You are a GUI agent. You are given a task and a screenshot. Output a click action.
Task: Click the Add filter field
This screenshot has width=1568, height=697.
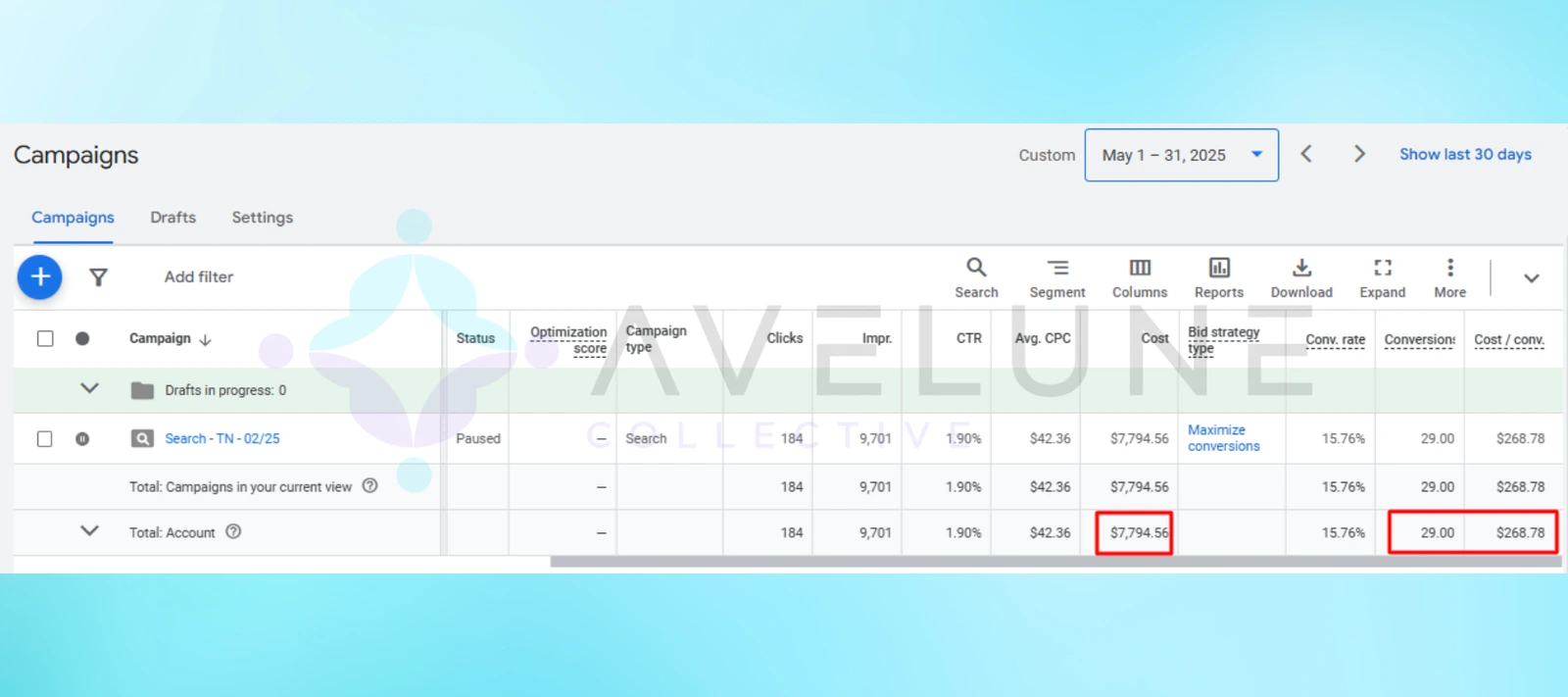199,277
